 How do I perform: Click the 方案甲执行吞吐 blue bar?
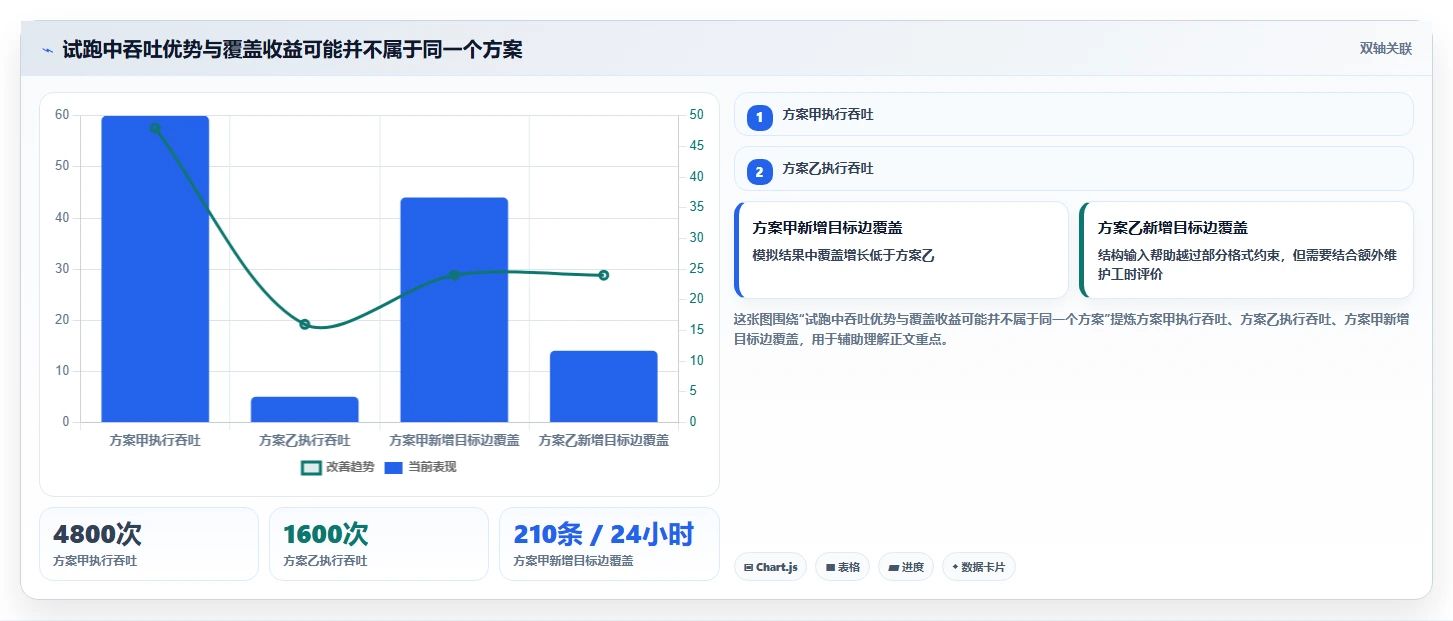155,269
